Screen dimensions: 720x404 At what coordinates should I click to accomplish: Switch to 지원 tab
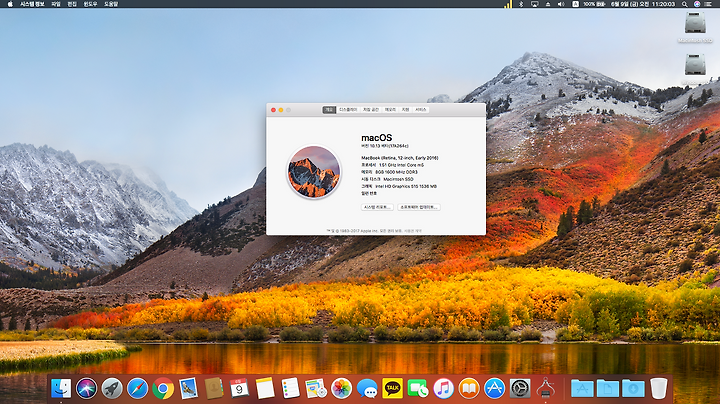[405, 110]
